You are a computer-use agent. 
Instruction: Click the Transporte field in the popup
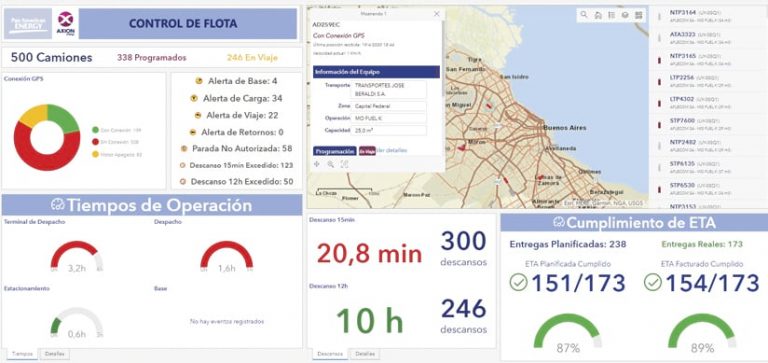click(389, 90)
